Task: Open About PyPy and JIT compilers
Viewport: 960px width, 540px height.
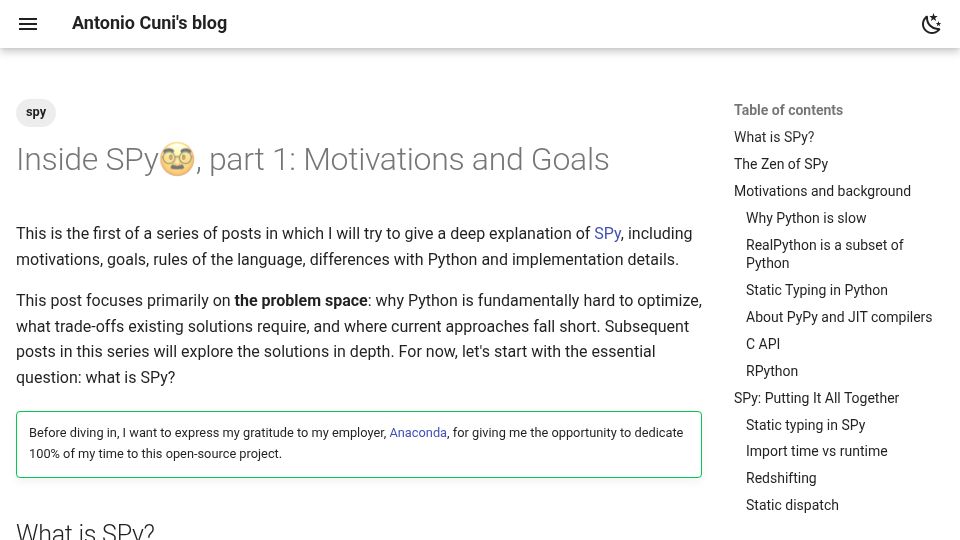Action: (839, 317)
